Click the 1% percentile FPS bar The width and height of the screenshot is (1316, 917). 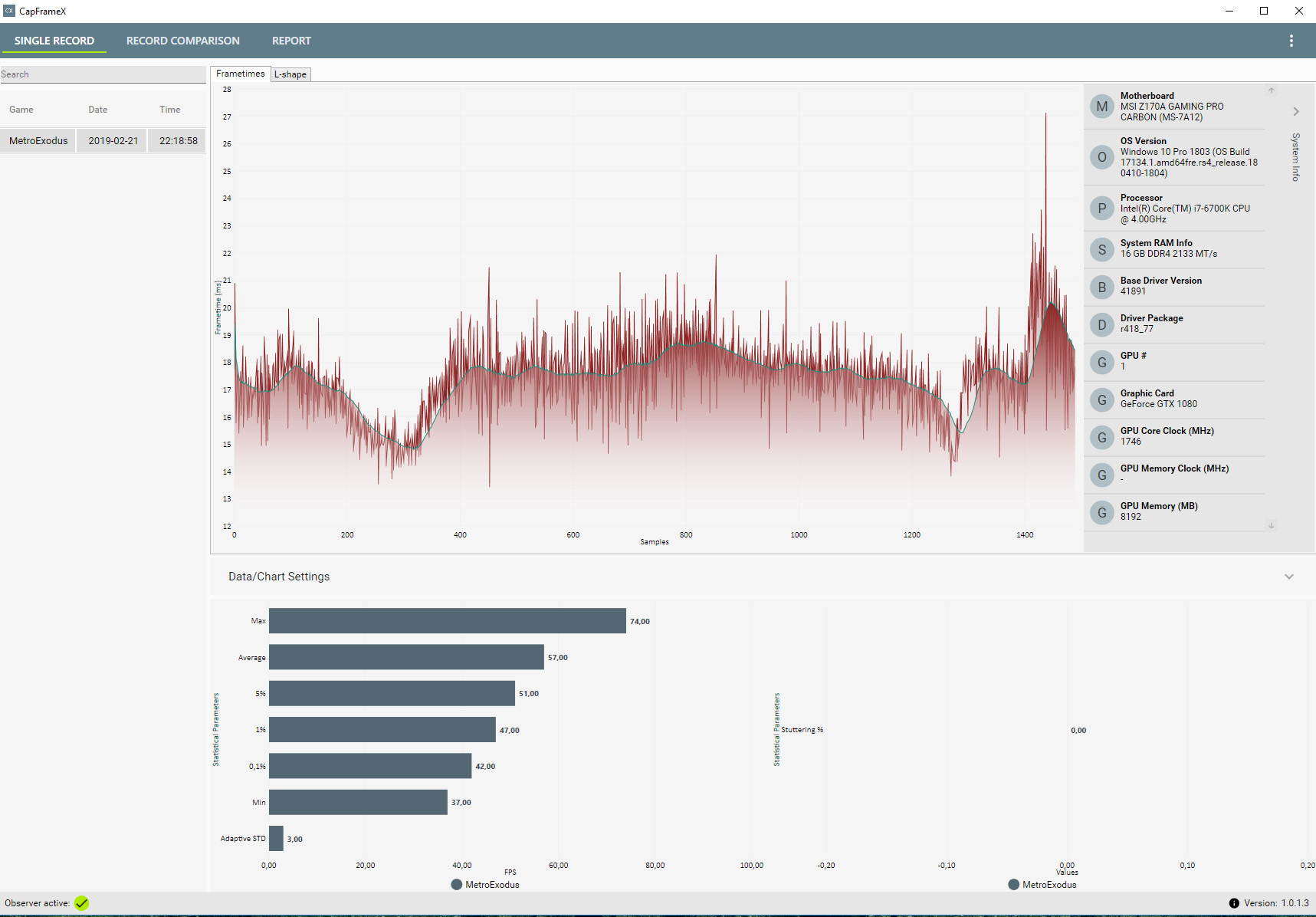(x=382, y=730)
